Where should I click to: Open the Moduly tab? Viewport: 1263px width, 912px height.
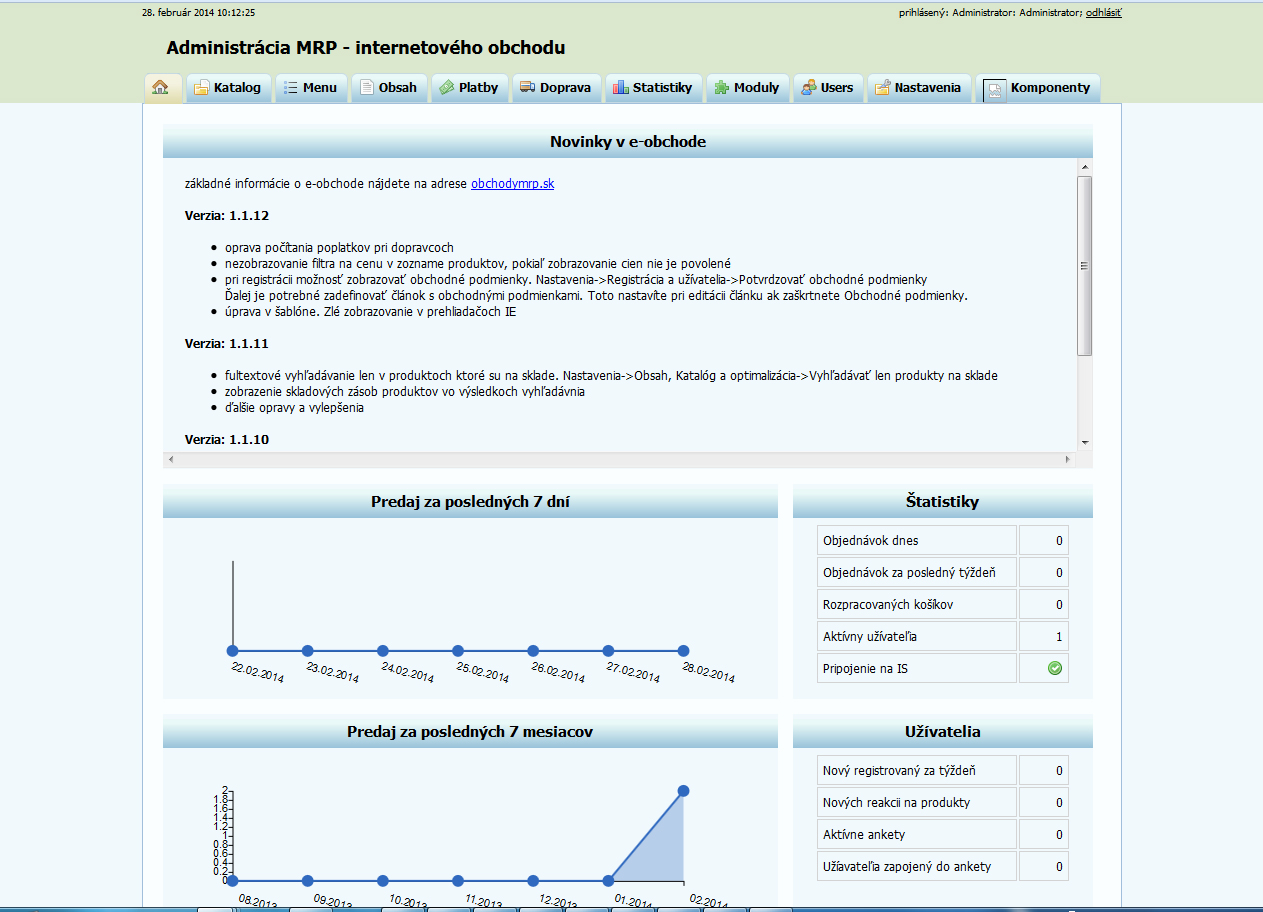tap(748, 88)
